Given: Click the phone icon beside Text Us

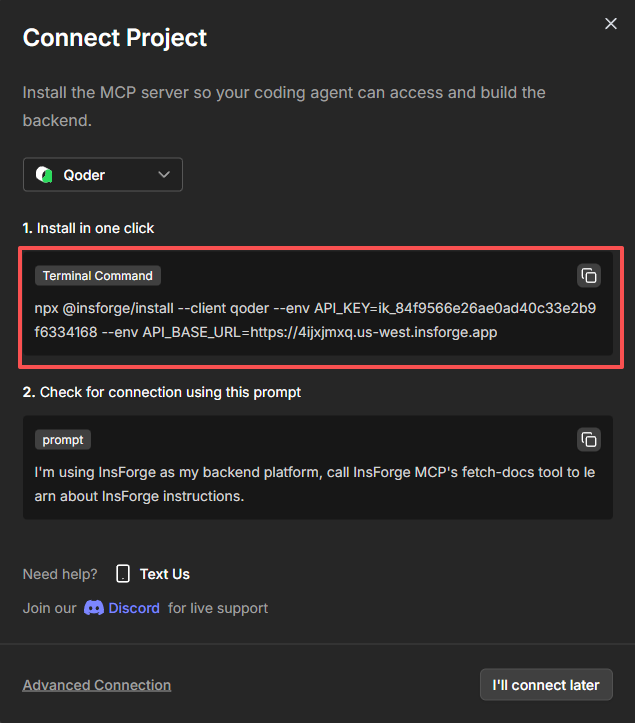Looking at the screenshot, I should click(123, 574).
